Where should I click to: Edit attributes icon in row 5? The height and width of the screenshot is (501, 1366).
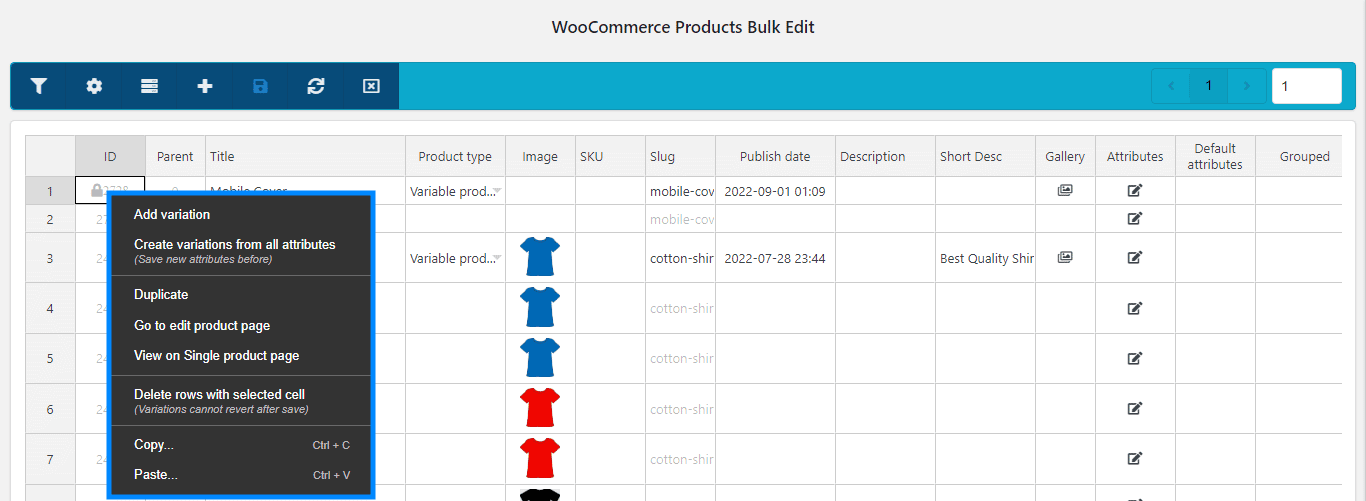point(1135,358)
